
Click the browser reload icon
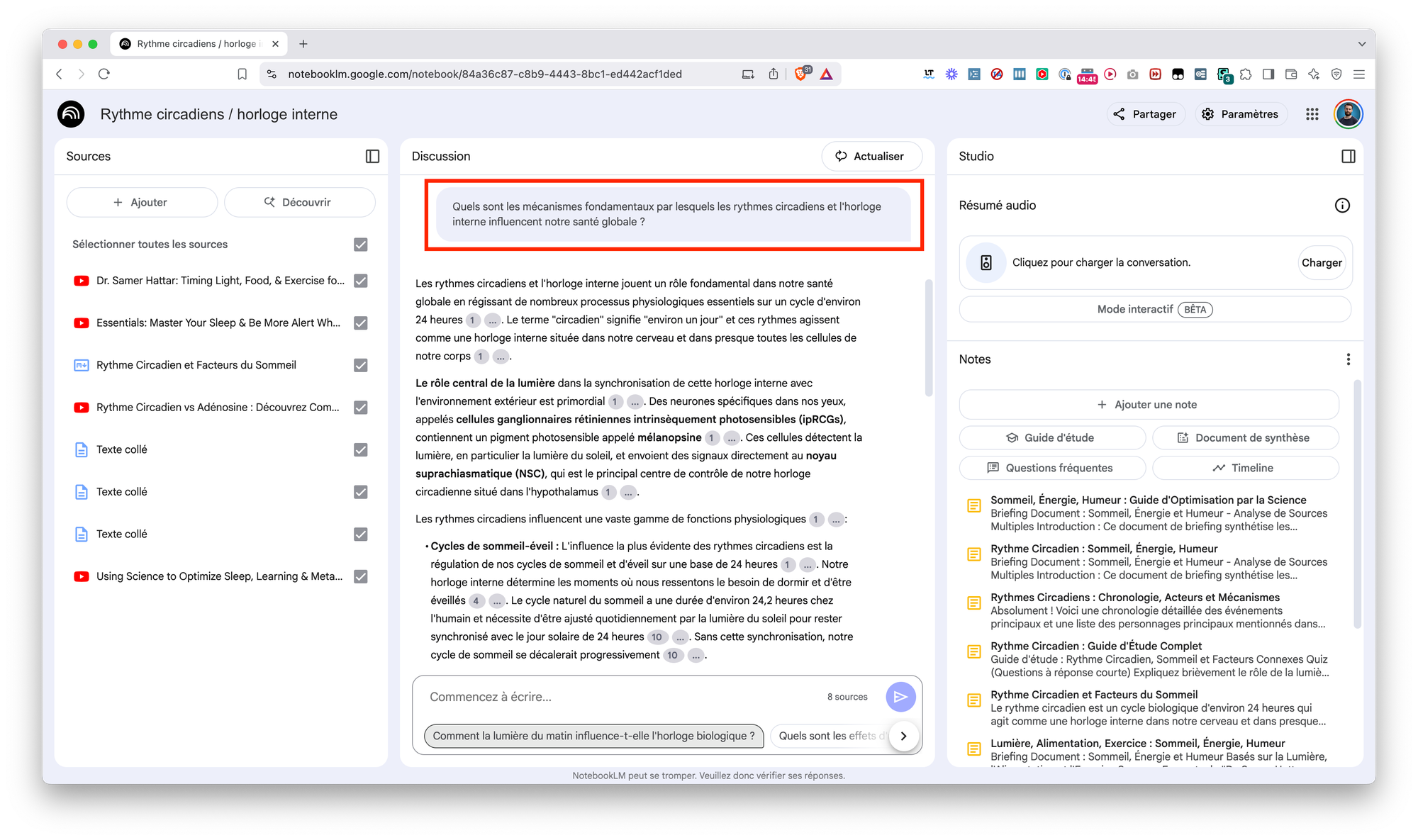[104, 74]
